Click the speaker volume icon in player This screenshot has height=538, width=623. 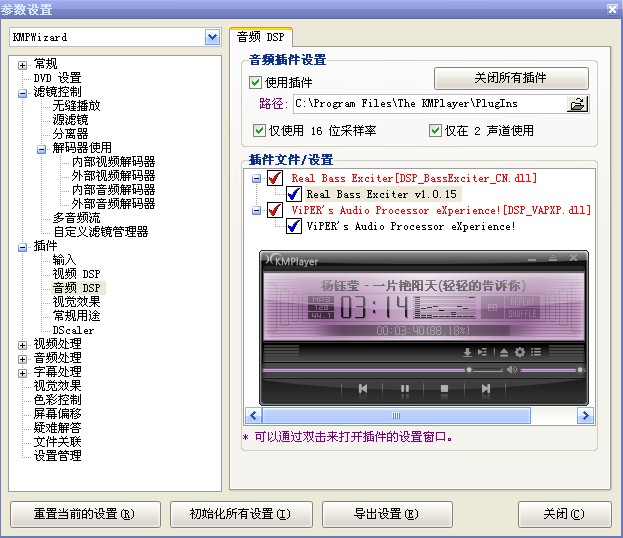512,369
